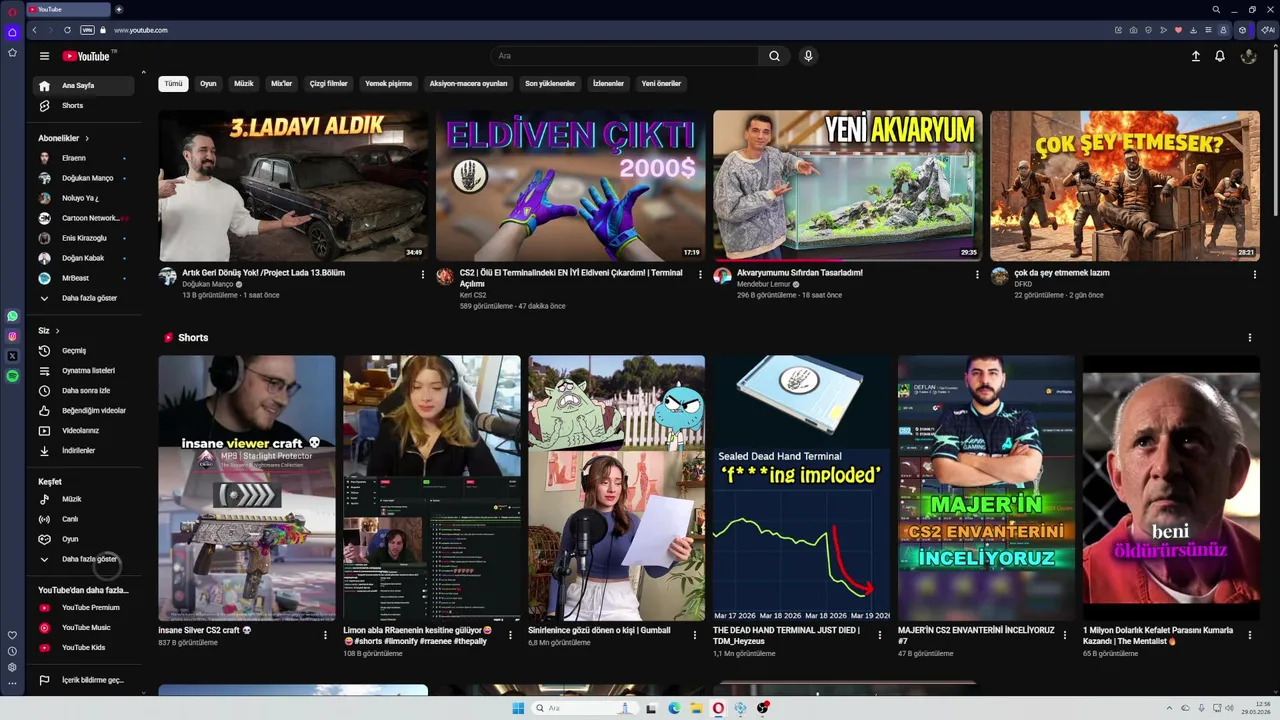Viewport: 1280px width, 720px height.
Task: Open Beğendiğim videolar playlist
Action: (x=84, y=411)
